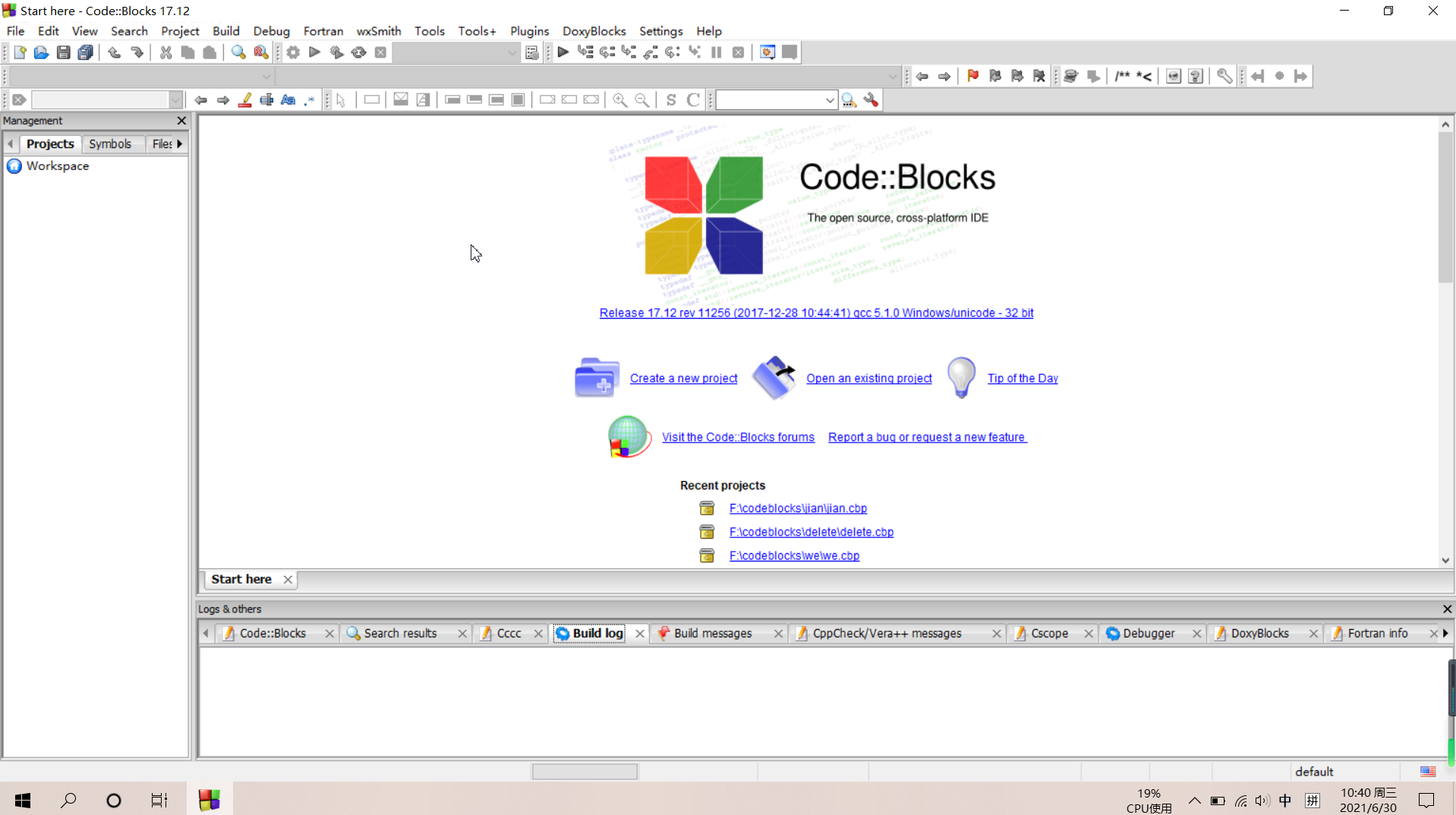The width and height of the screenshot is (1456, 815).
Task: Open the Settings menu
Action: (x=660, y=31)
